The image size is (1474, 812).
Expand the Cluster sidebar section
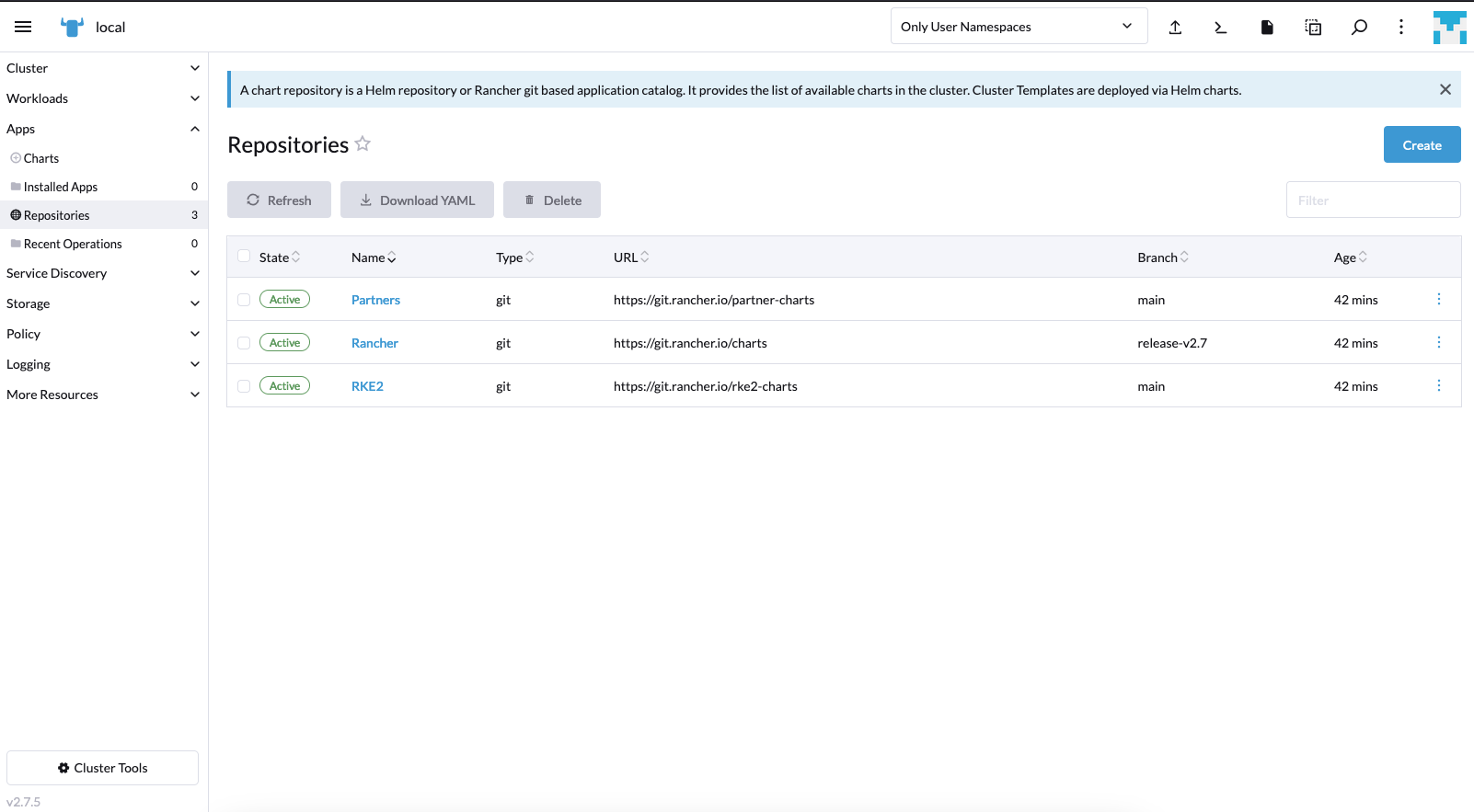click(x=103, y=68)
